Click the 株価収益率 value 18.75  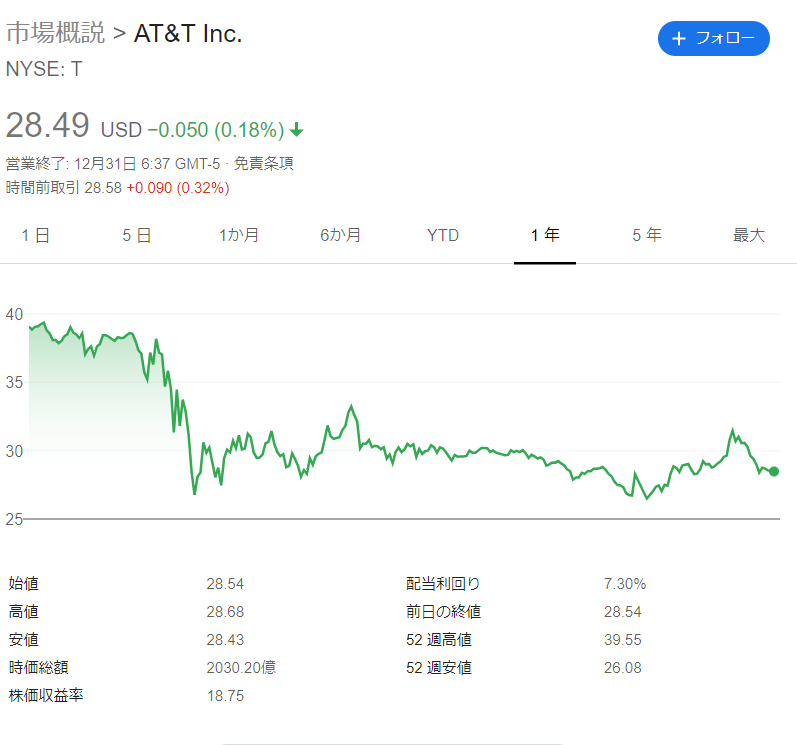point(225,695)
